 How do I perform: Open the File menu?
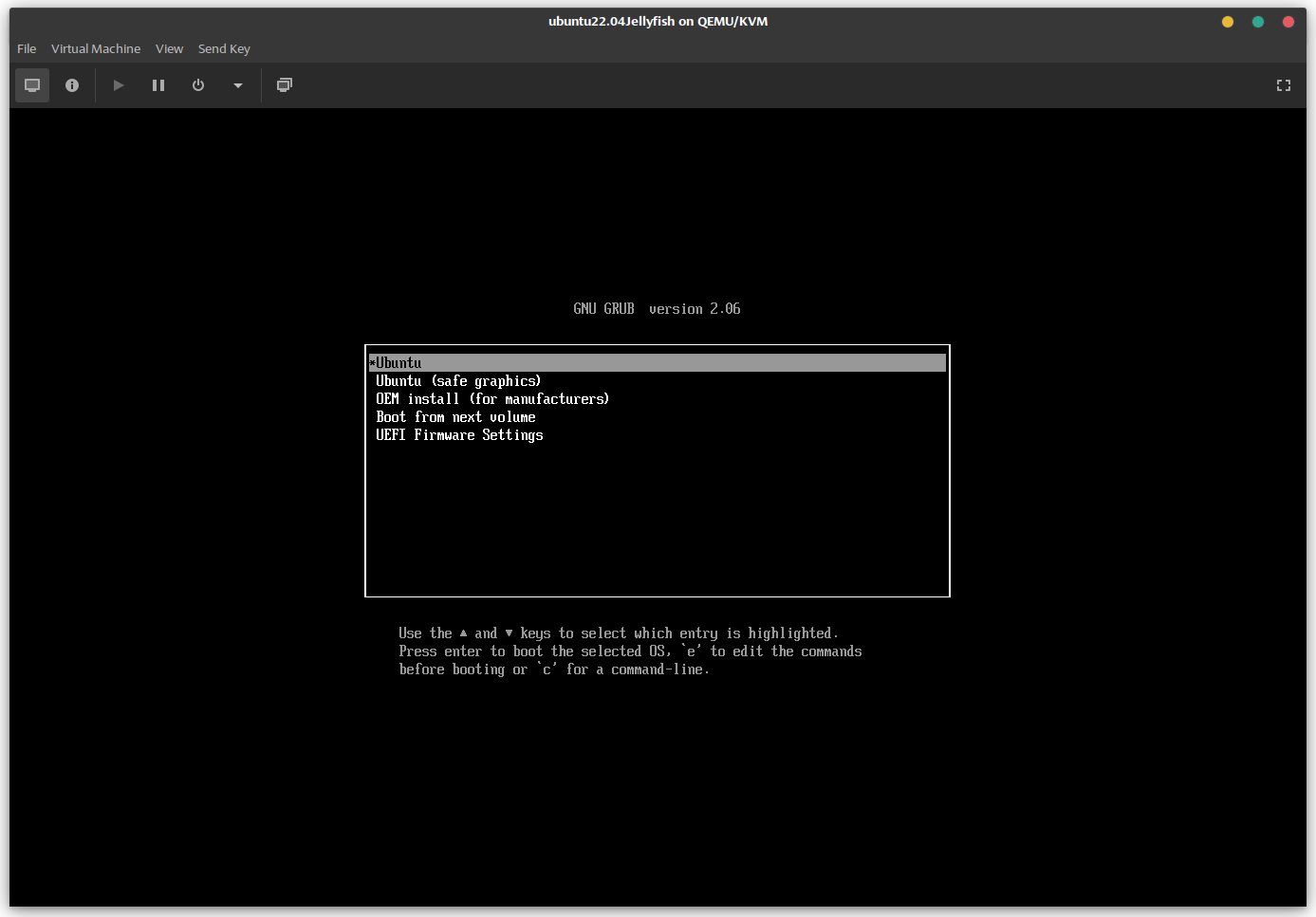click(27, 48)
